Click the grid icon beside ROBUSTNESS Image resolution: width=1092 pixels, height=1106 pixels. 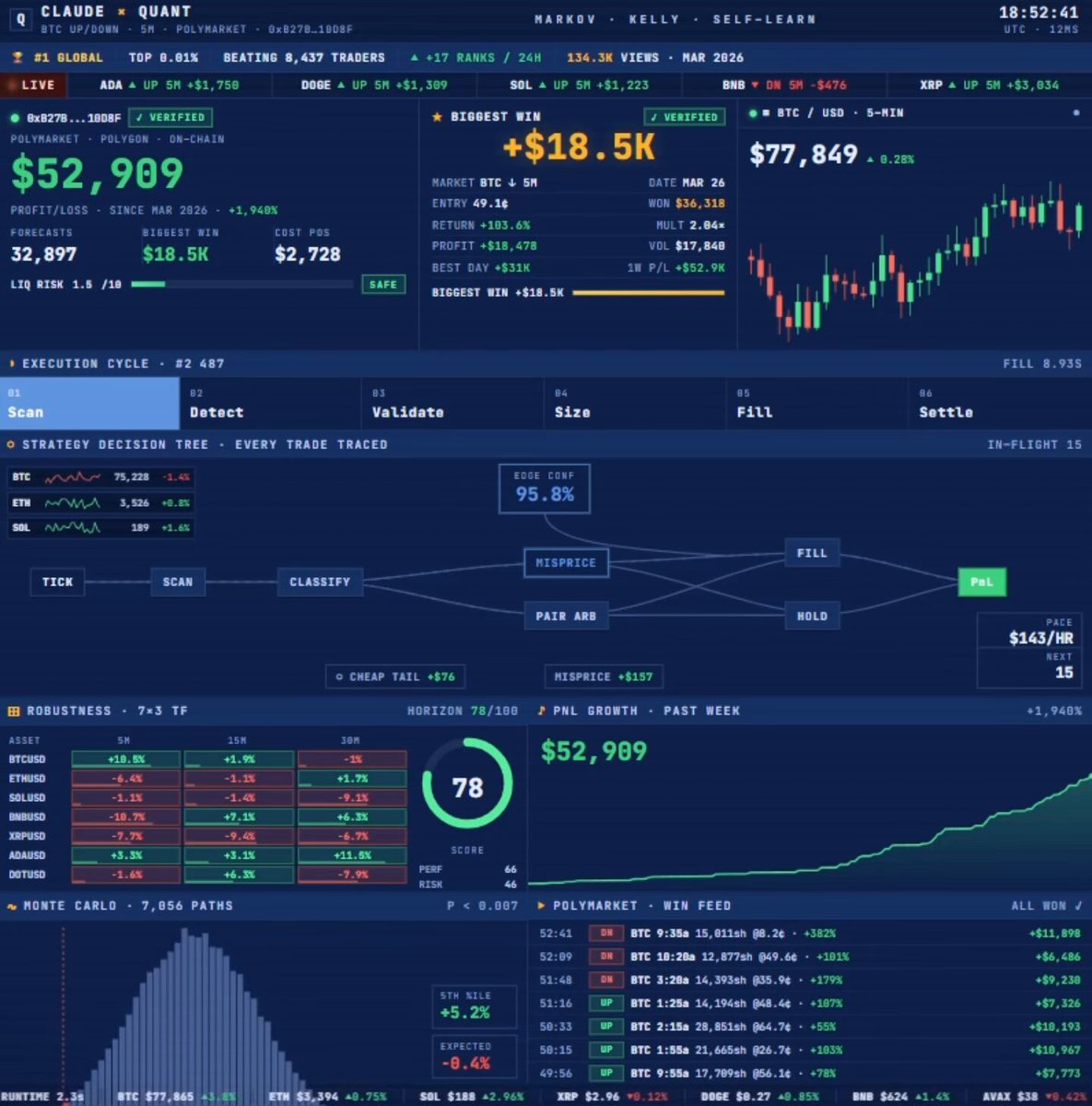coord(14,712)
